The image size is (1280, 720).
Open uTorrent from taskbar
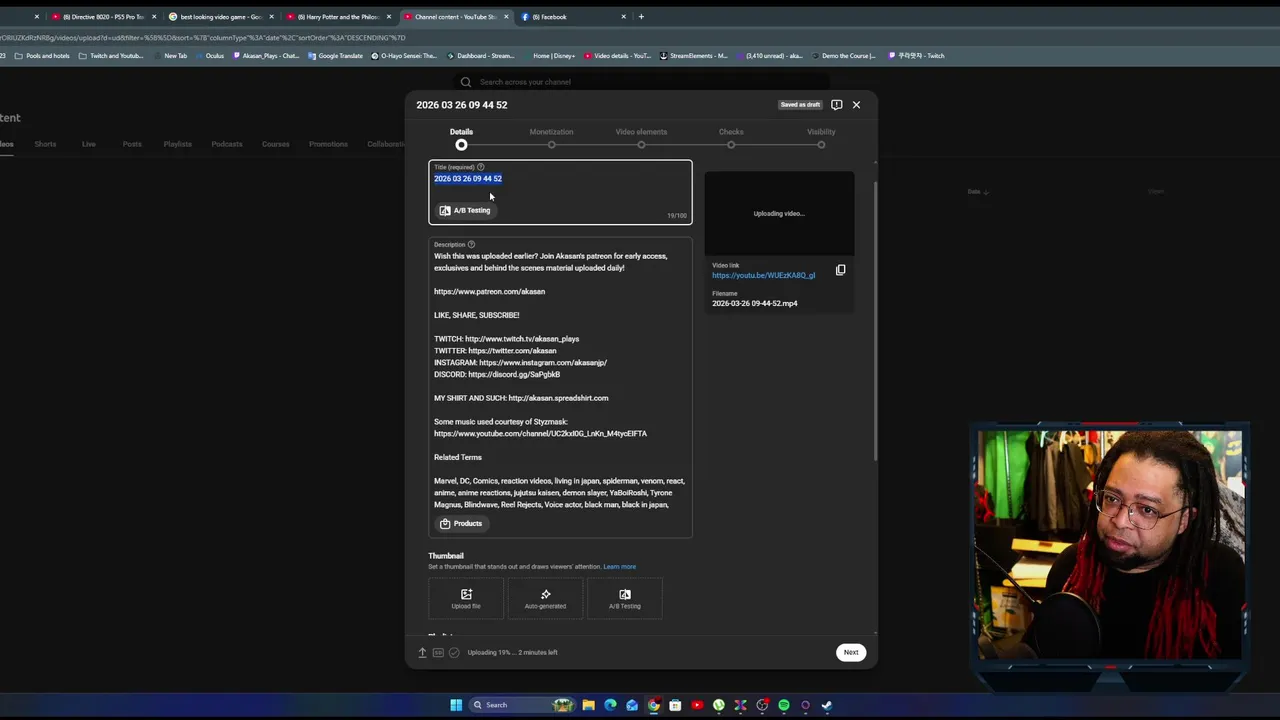point(719,705)
